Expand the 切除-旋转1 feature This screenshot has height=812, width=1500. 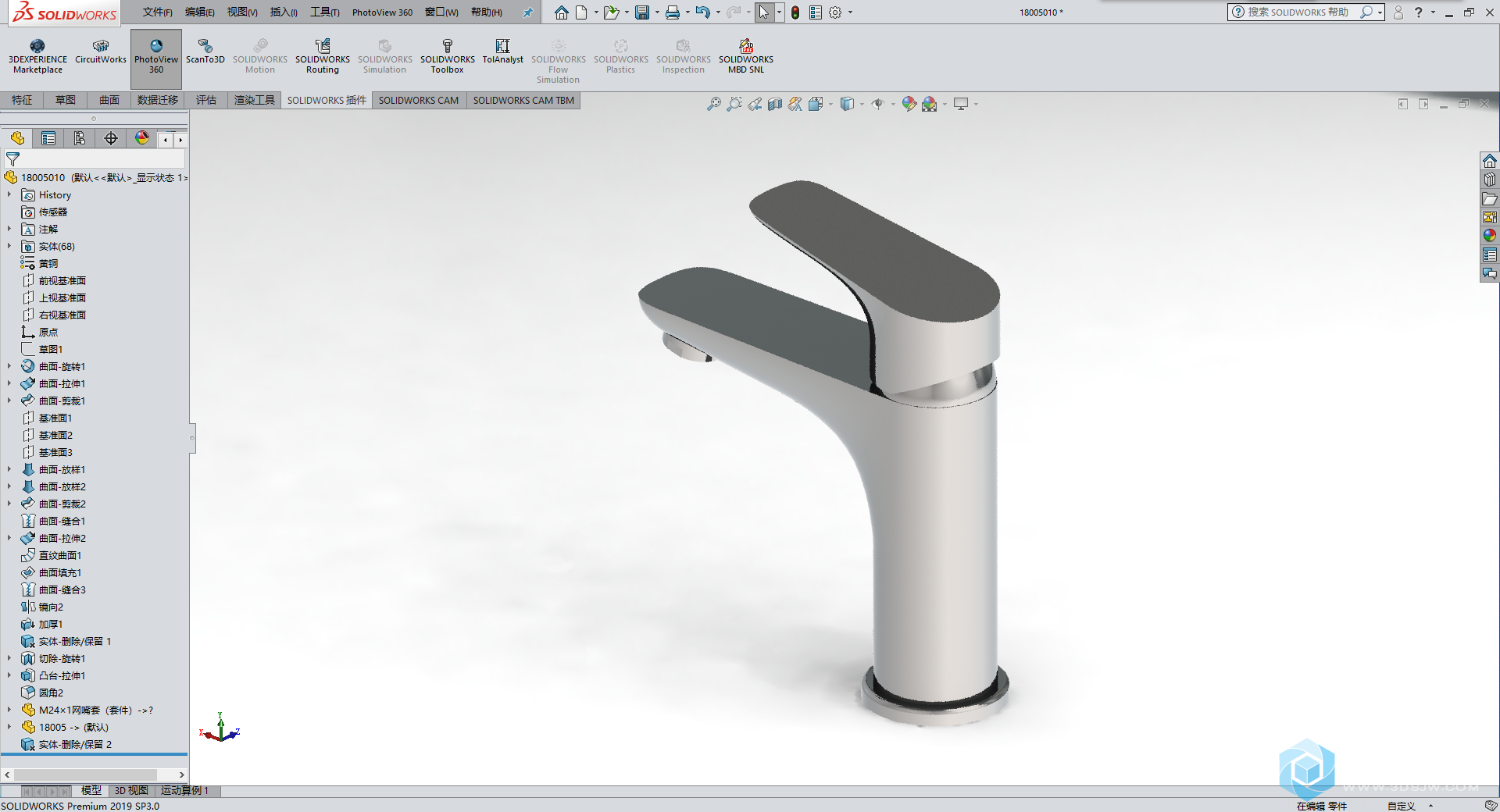click(9, 658)
